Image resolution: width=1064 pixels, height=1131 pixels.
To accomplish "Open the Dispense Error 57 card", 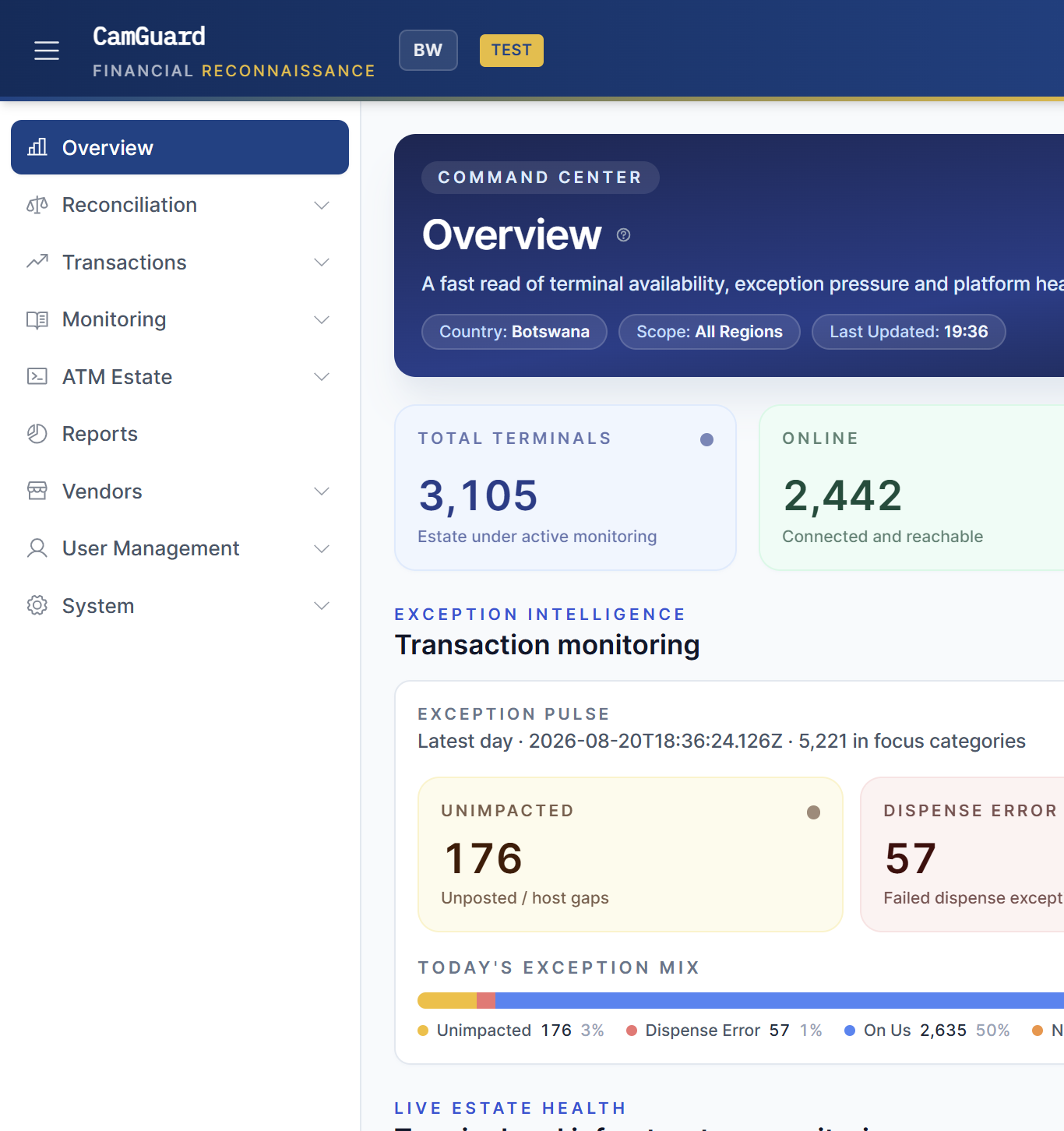I will (962, 854).
